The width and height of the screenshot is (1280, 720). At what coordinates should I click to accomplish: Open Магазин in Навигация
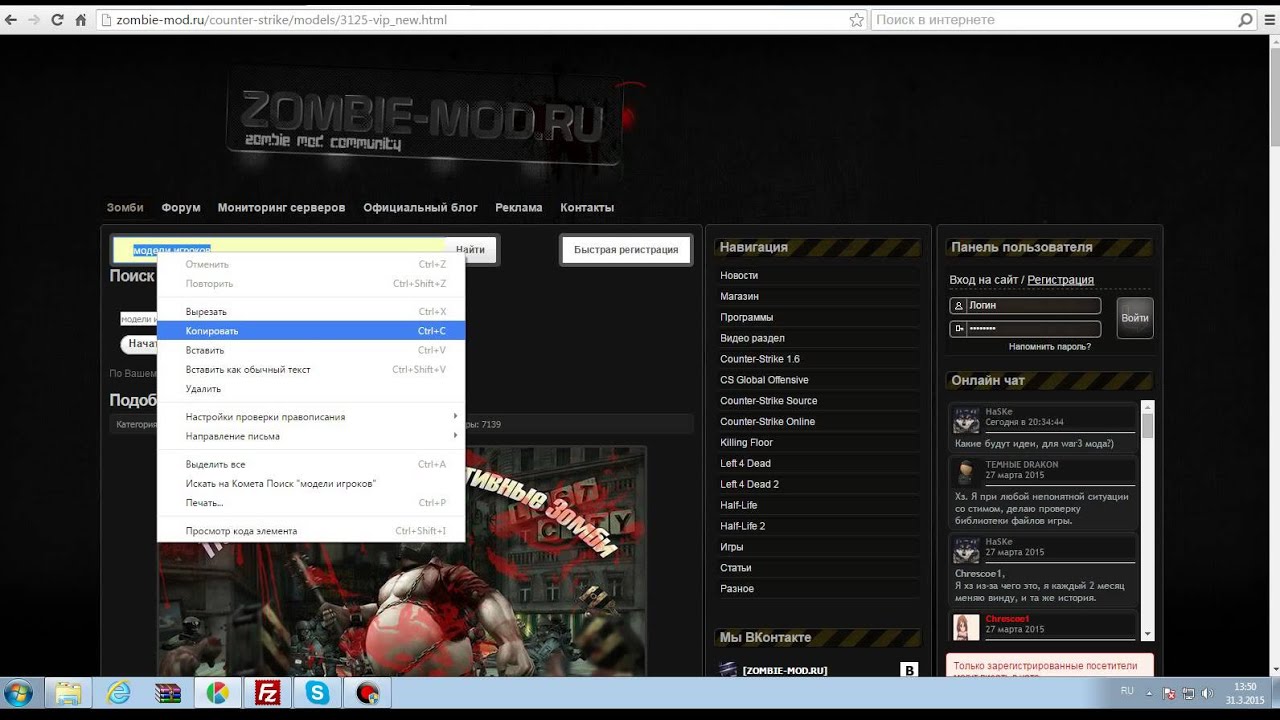tap(739, 296)
